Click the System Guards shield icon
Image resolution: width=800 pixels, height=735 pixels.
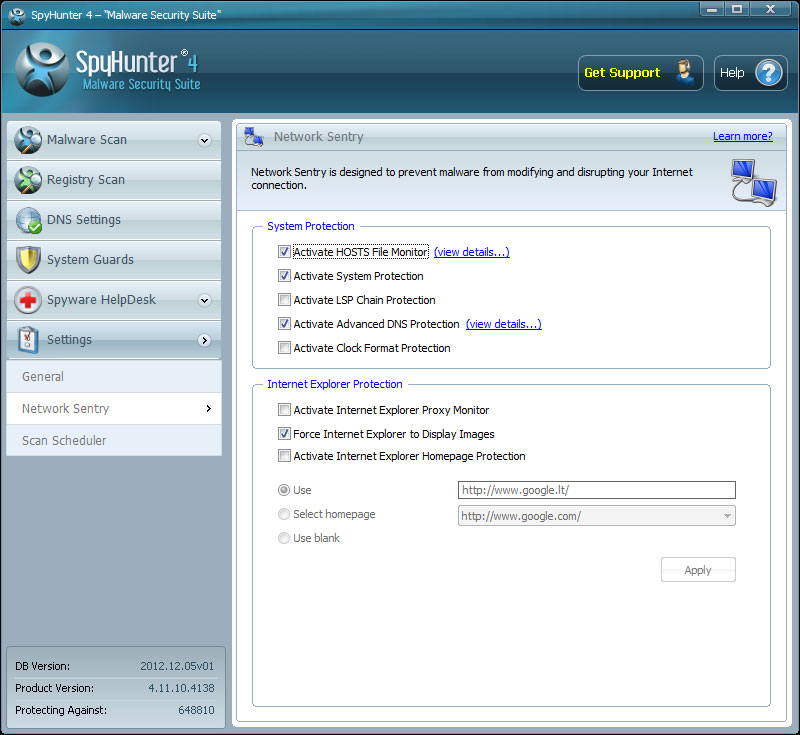tap(28, 260)
